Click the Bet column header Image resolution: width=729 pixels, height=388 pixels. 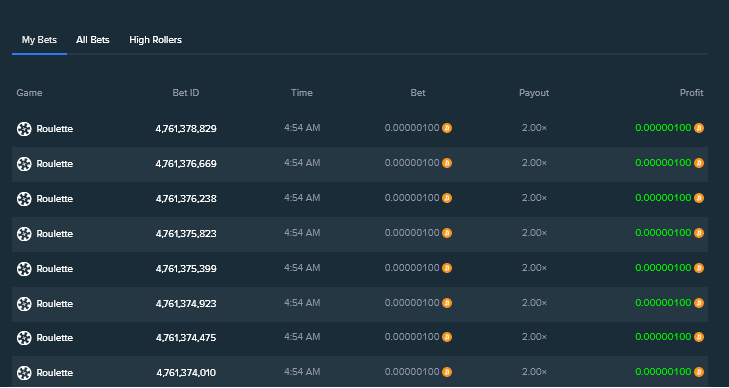coord(418,93)
